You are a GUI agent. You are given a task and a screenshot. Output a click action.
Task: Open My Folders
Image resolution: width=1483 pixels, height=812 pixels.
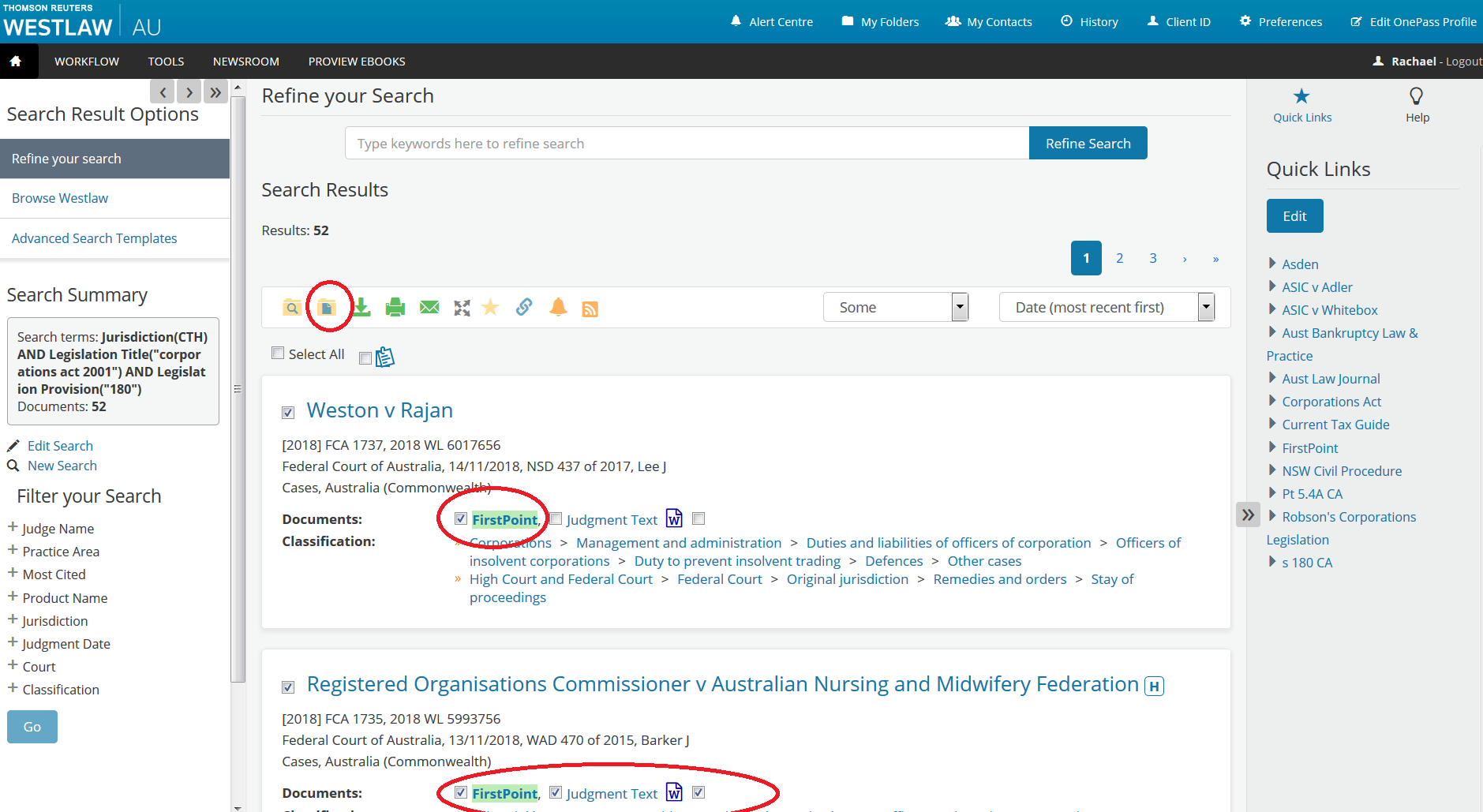tap(880, 21)
